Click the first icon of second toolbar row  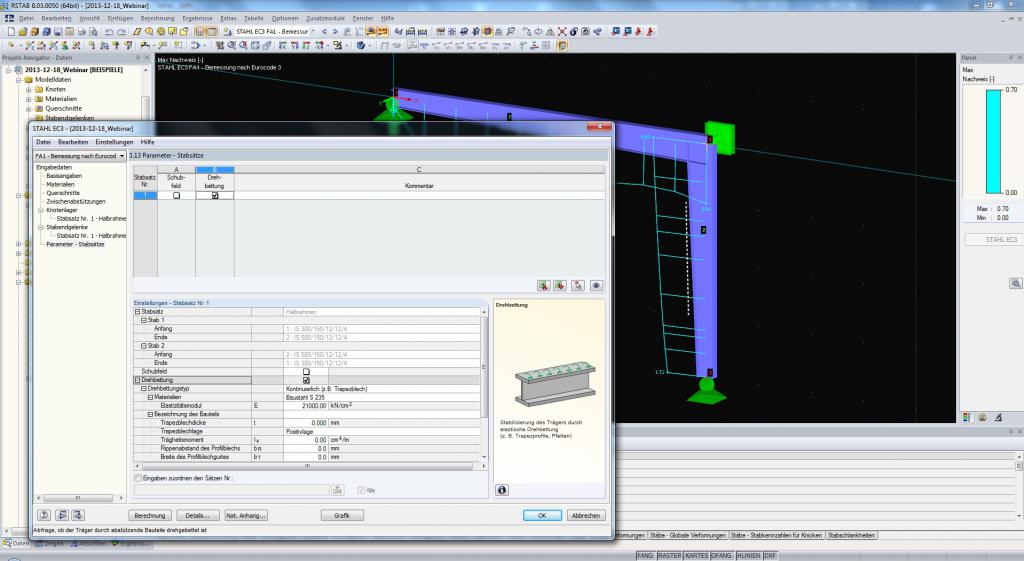[x=10, y=45]
